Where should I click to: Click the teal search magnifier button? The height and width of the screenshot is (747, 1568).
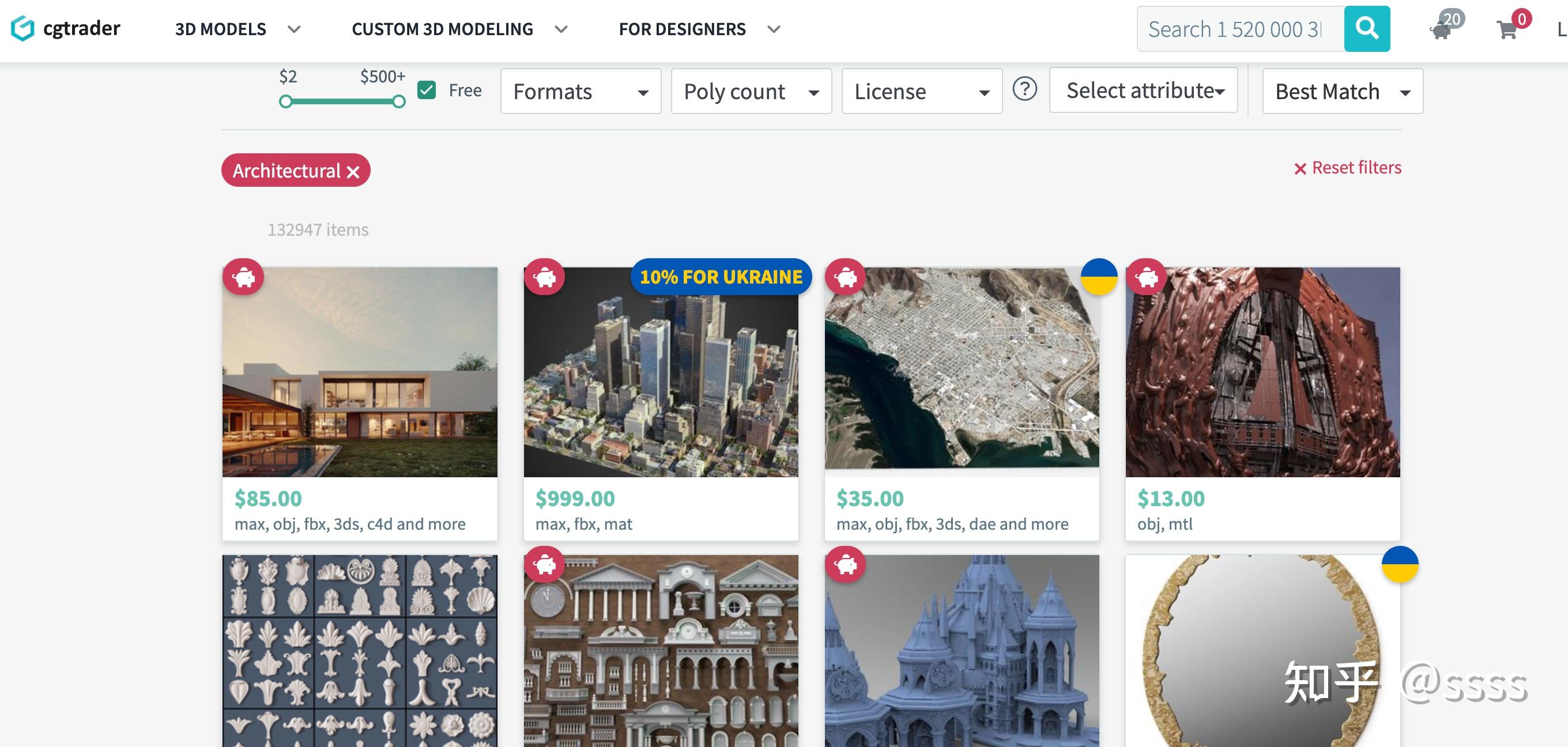click(x=1366, y=29)
